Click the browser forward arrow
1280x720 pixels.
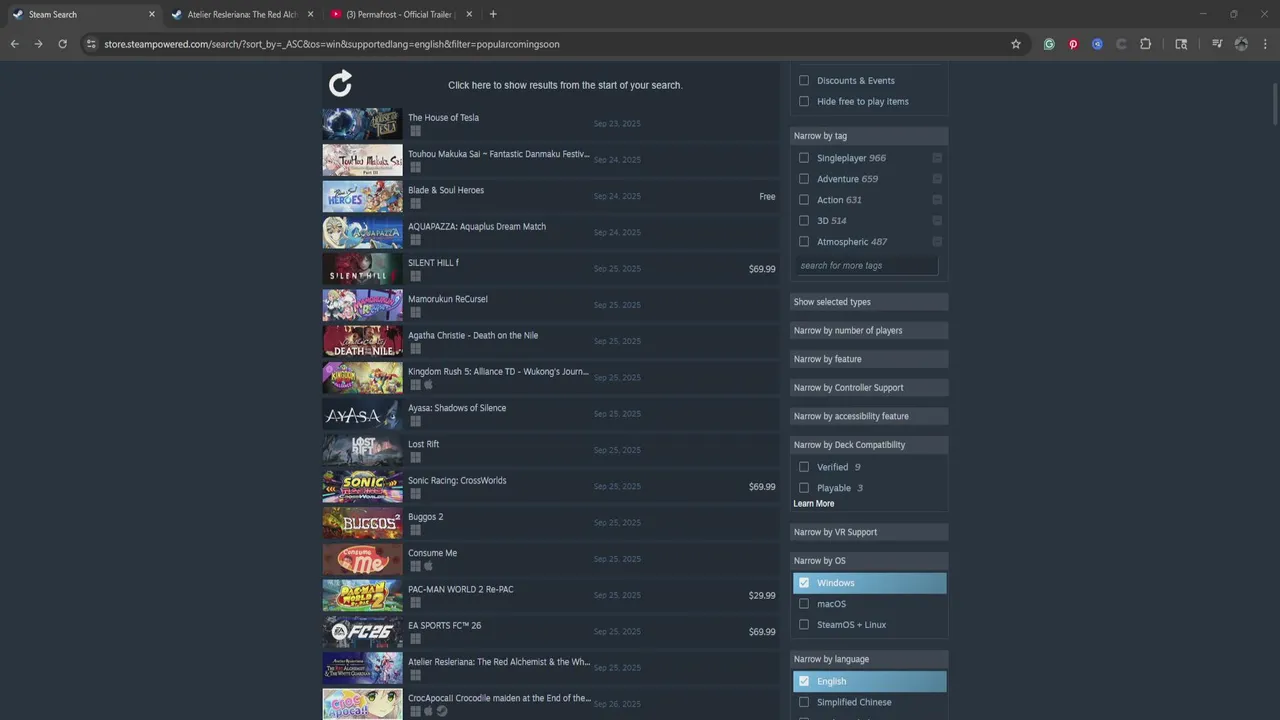coord(39,44)
